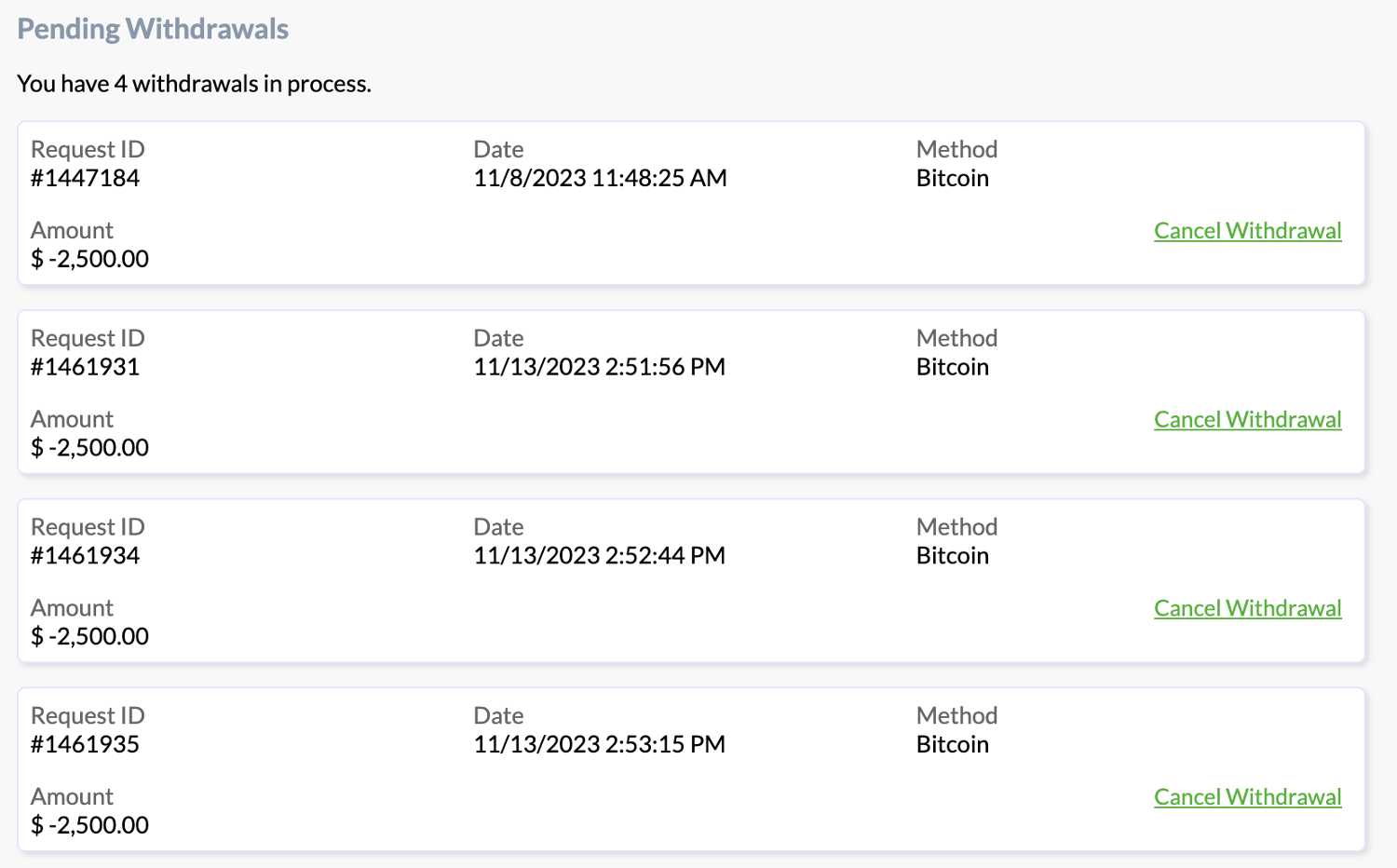Click the '4 withdrawals in process' message

tap(194, 84)
